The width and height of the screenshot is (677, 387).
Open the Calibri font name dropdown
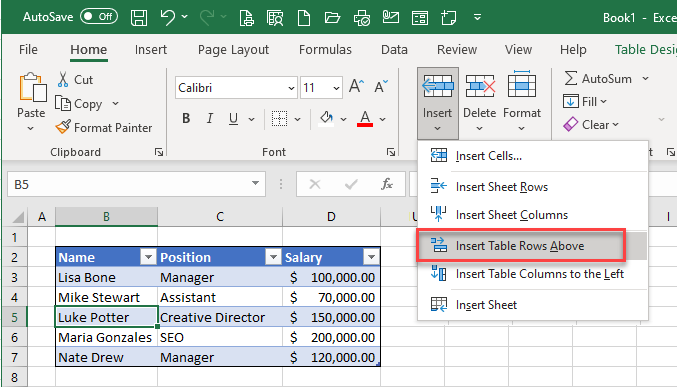point(291,88)
